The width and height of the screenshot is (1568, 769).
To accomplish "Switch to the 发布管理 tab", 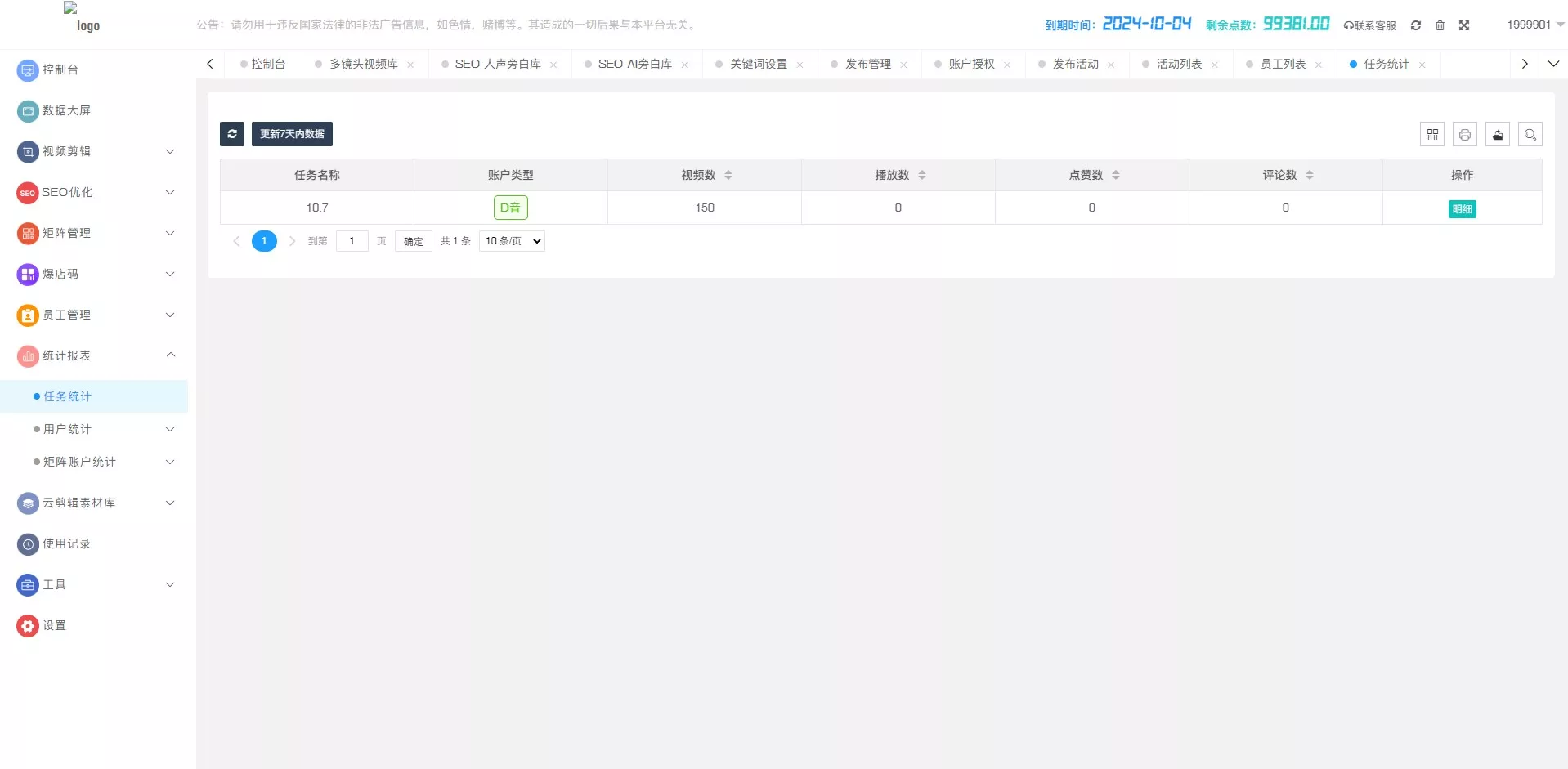I will 869,64.
